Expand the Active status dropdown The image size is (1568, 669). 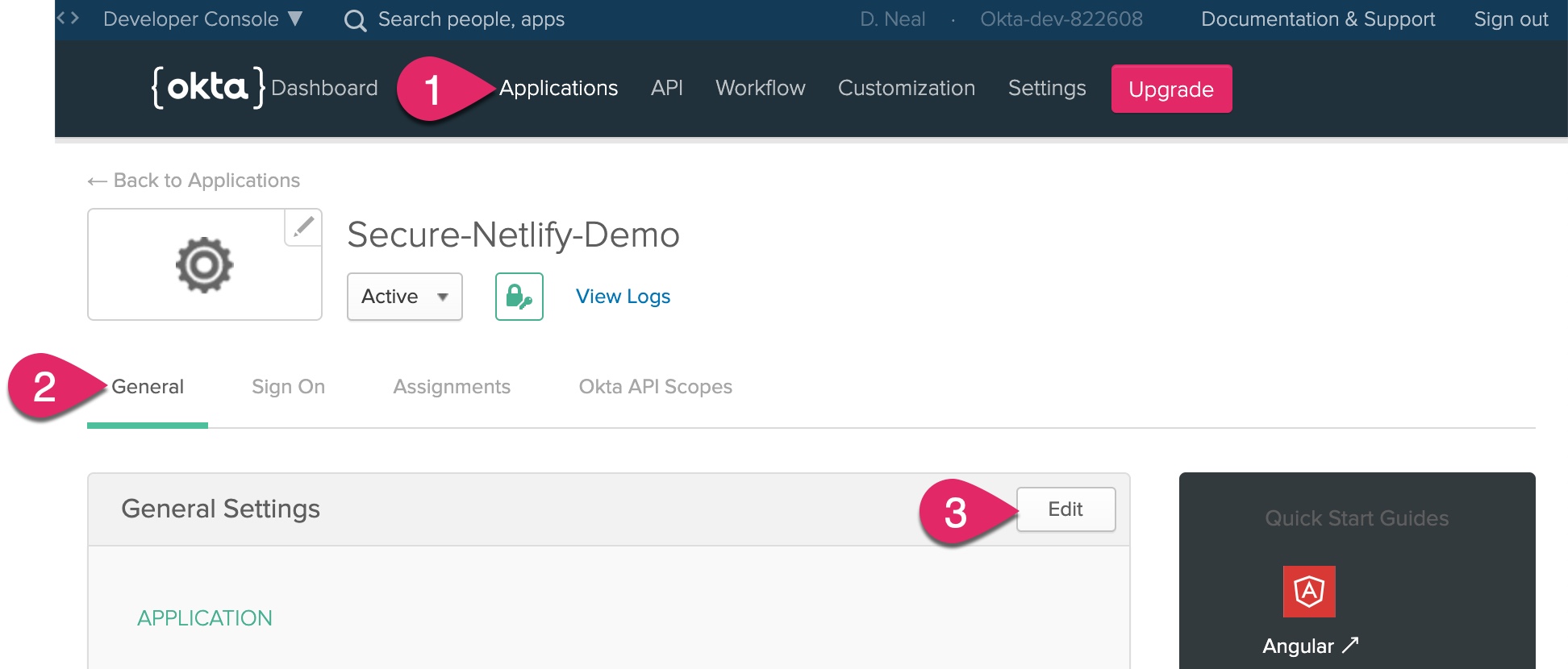click(x=404, y=297)
